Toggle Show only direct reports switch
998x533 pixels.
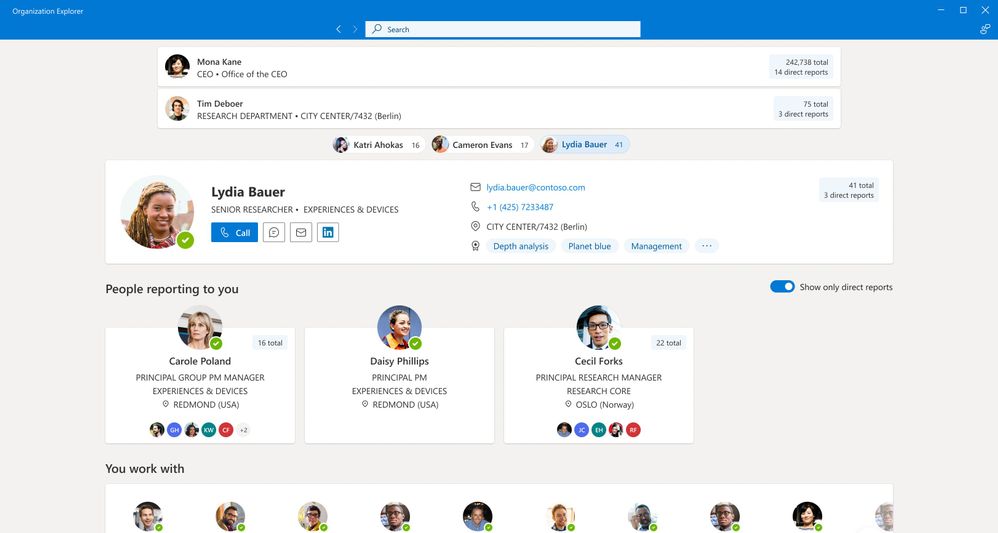782,287
